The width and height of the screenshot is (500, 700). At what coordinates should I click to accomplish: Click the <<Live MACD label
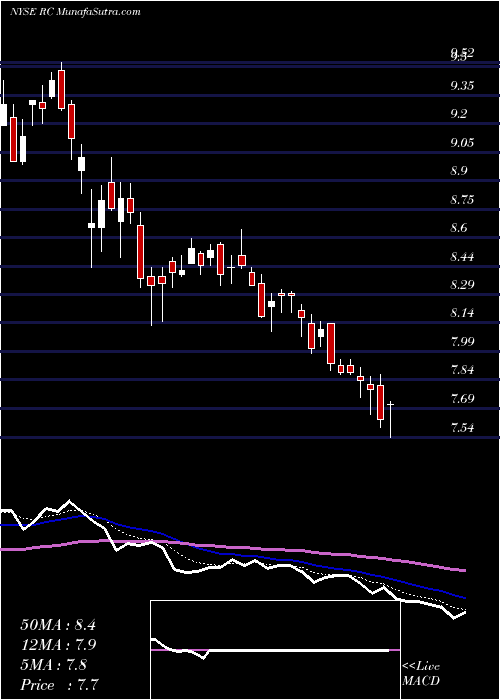tap(421, 674)
